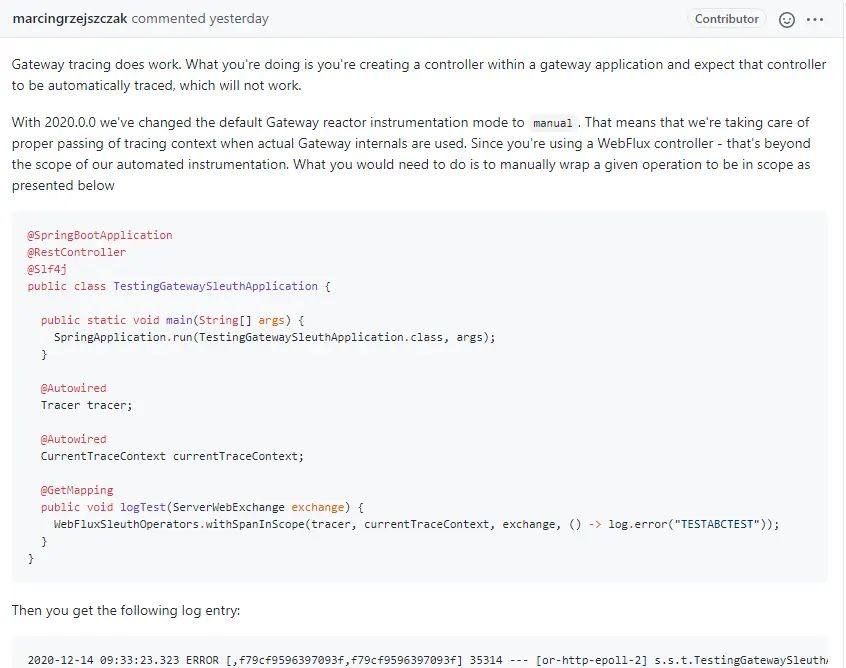
Task: Open the emoji reaction picker
Action: coord(787,19)
